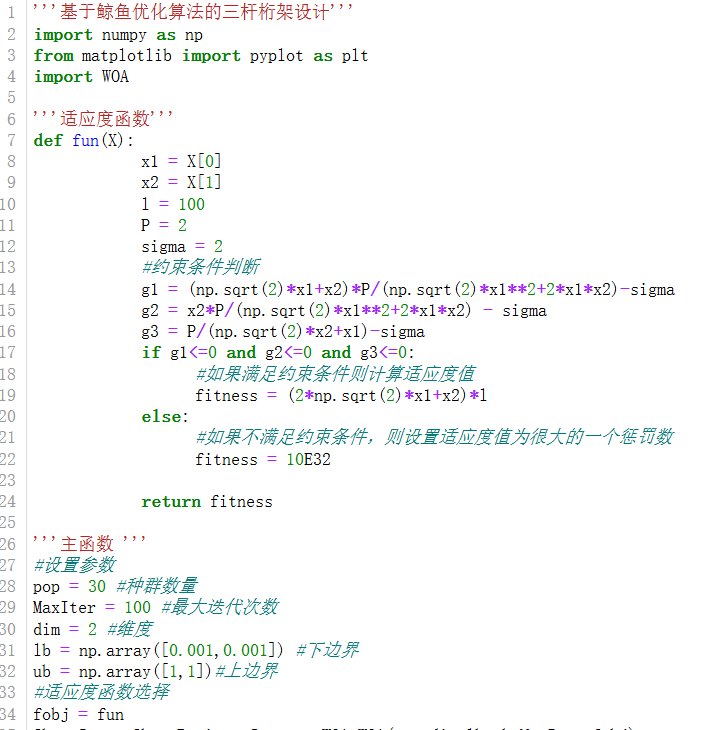706x730 pixels.
Task: Click the 'import numpy as np' line
Action: (x=118, y=35)
